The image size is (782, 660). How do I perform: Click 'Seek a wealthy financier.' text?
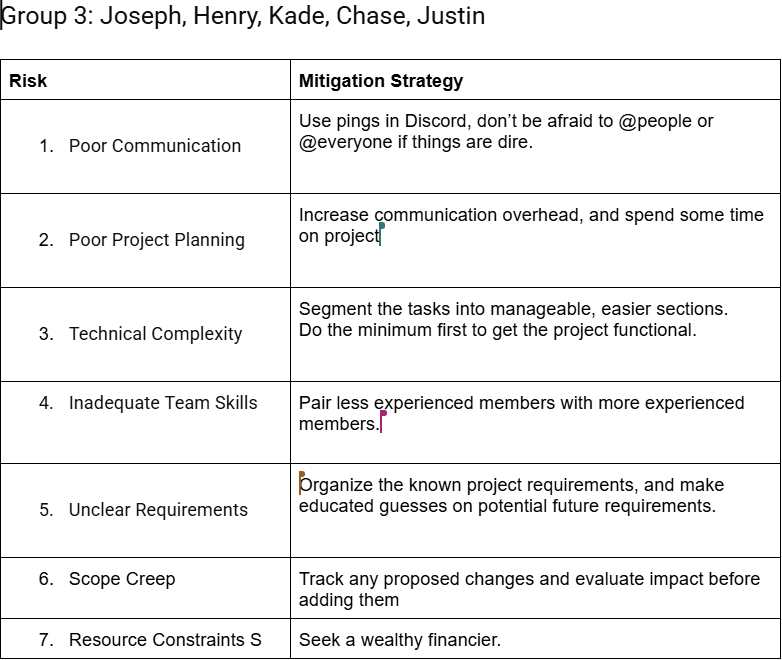tap(399, 640)
